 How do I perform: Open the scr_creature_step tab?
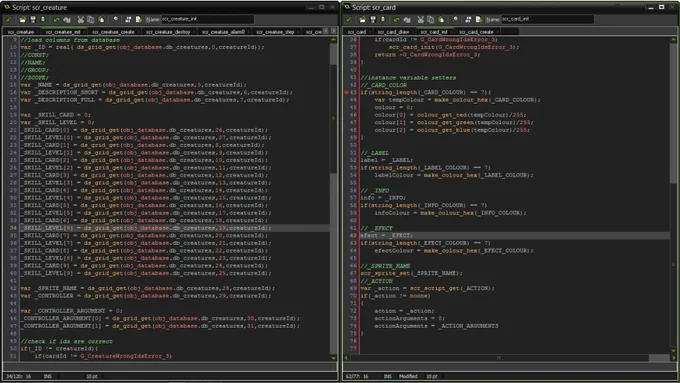pos(275,32)
